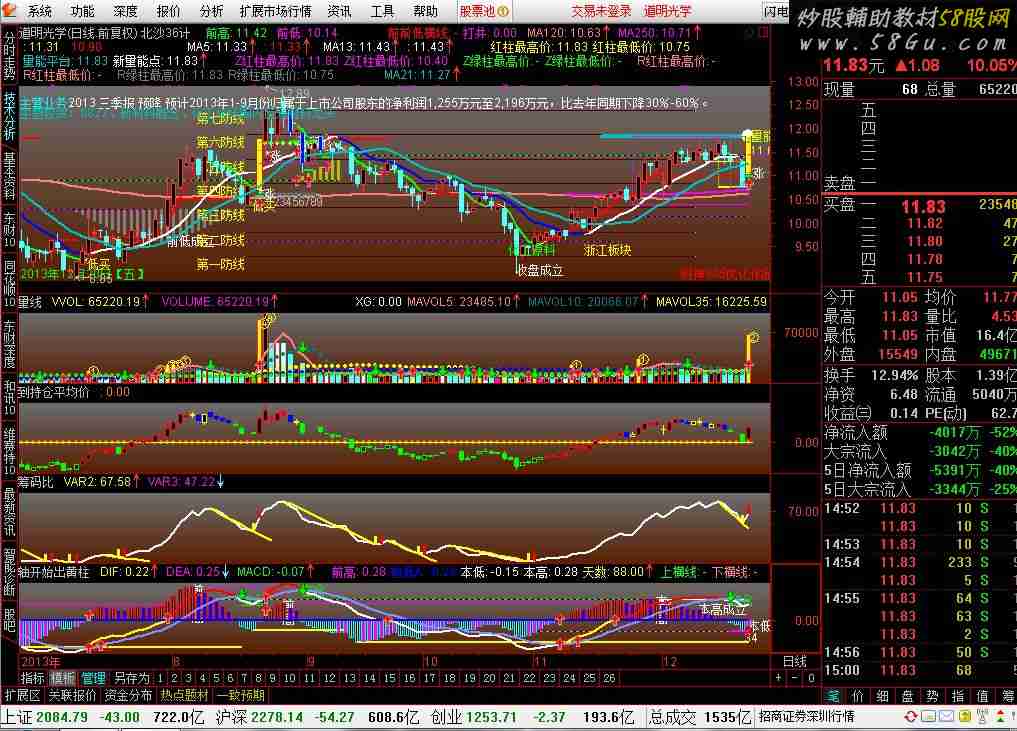Select 智能诊断 in left sidebar

pyautogui.click(x=9, y=572)
